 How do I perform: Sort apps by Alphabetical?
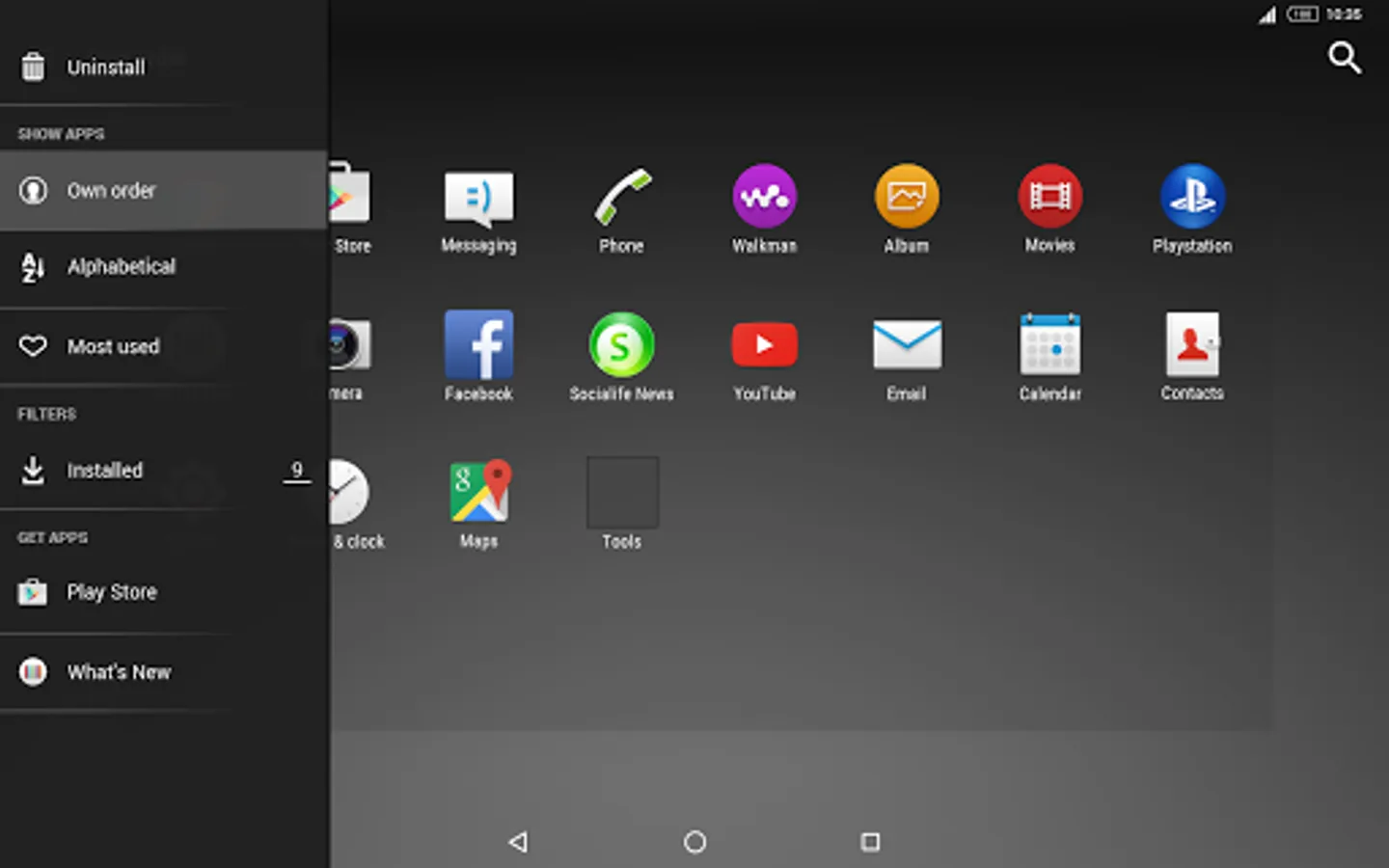coord(164,267)
